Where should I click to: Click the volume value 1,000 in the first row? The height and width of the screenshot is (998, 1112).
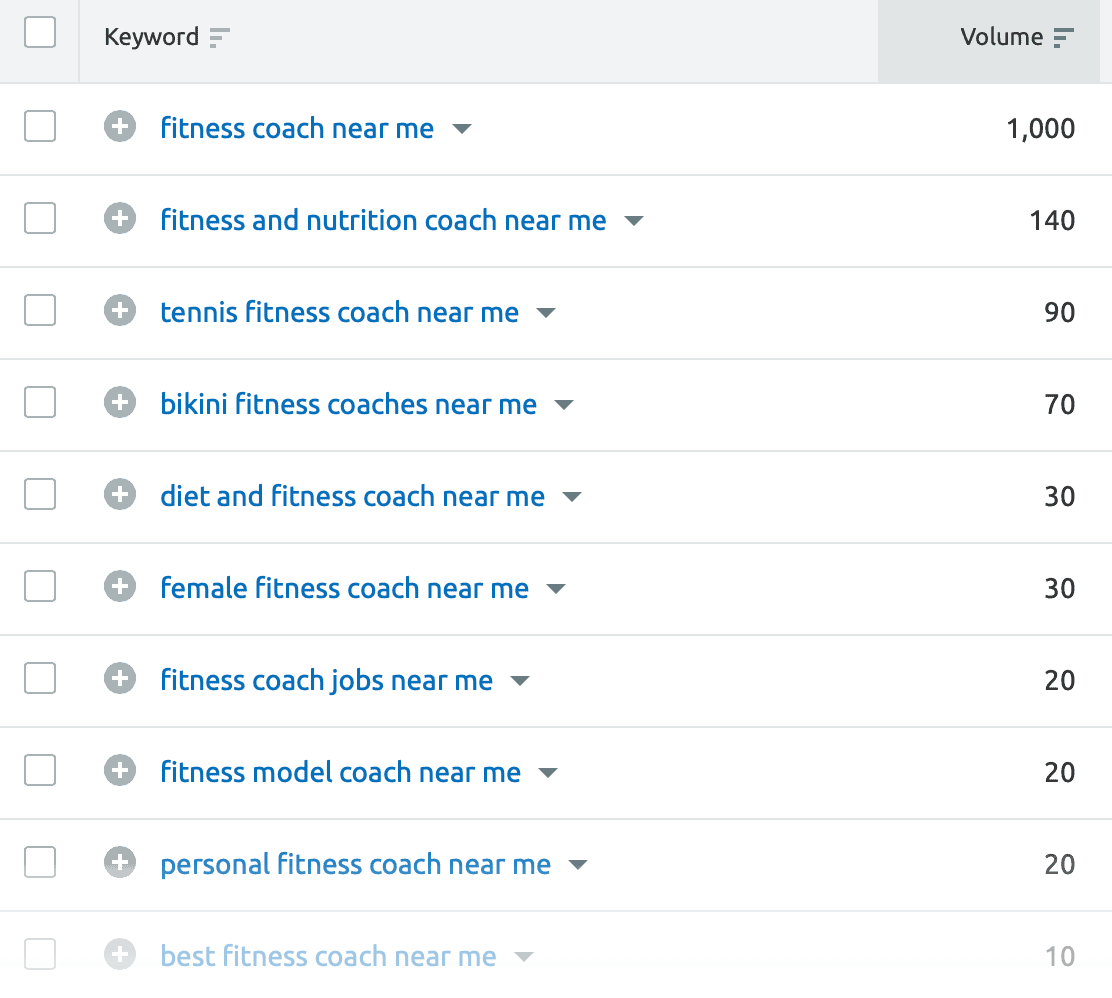pos(1041,128)
